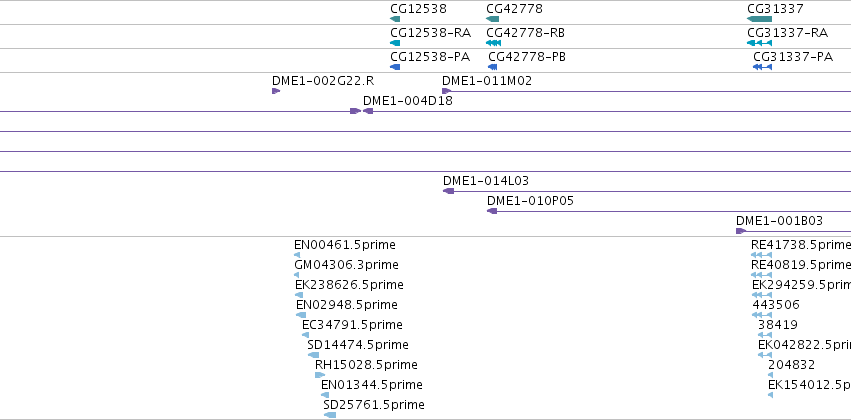Click the RE40819.5prime label text
Screen dimensions: 851x420
(801, 264)
